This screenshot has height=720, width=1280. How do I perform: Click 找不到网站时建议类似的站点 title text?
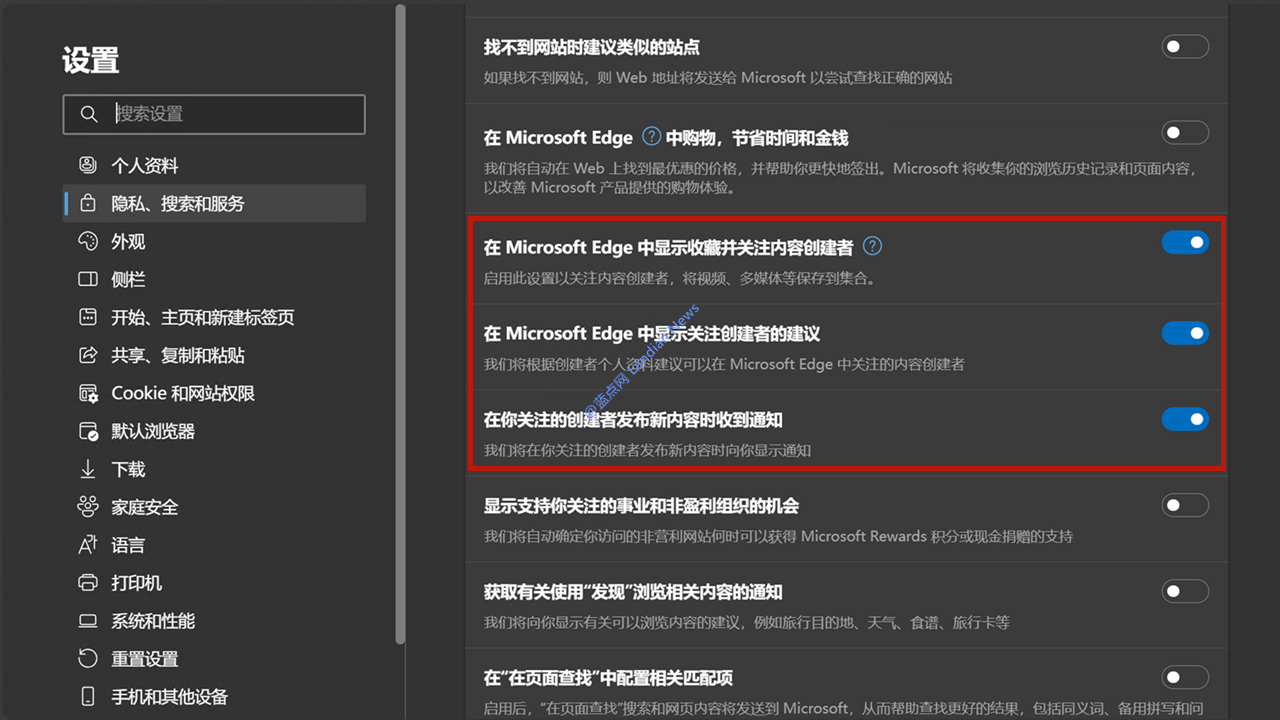tap(592, 47)
